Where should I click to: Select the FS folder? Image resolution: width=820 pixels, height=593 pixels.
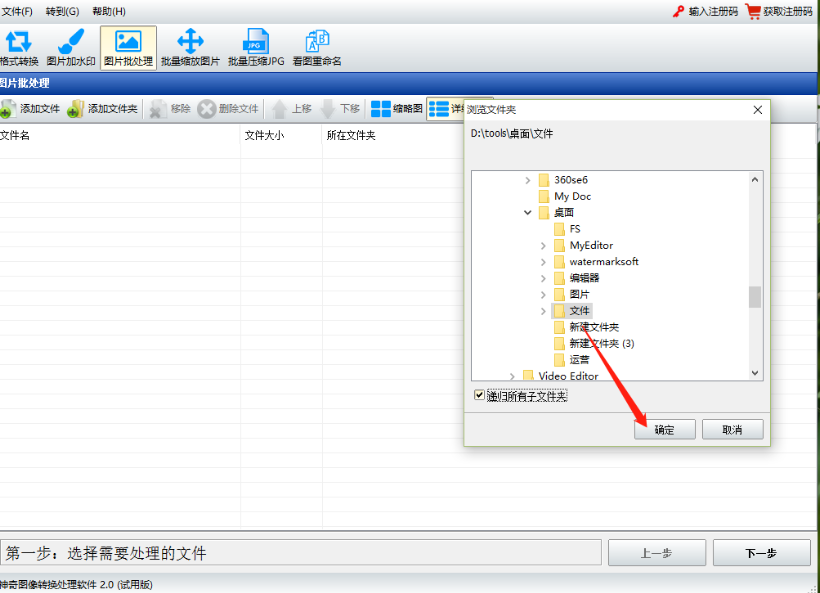(567, 229)
